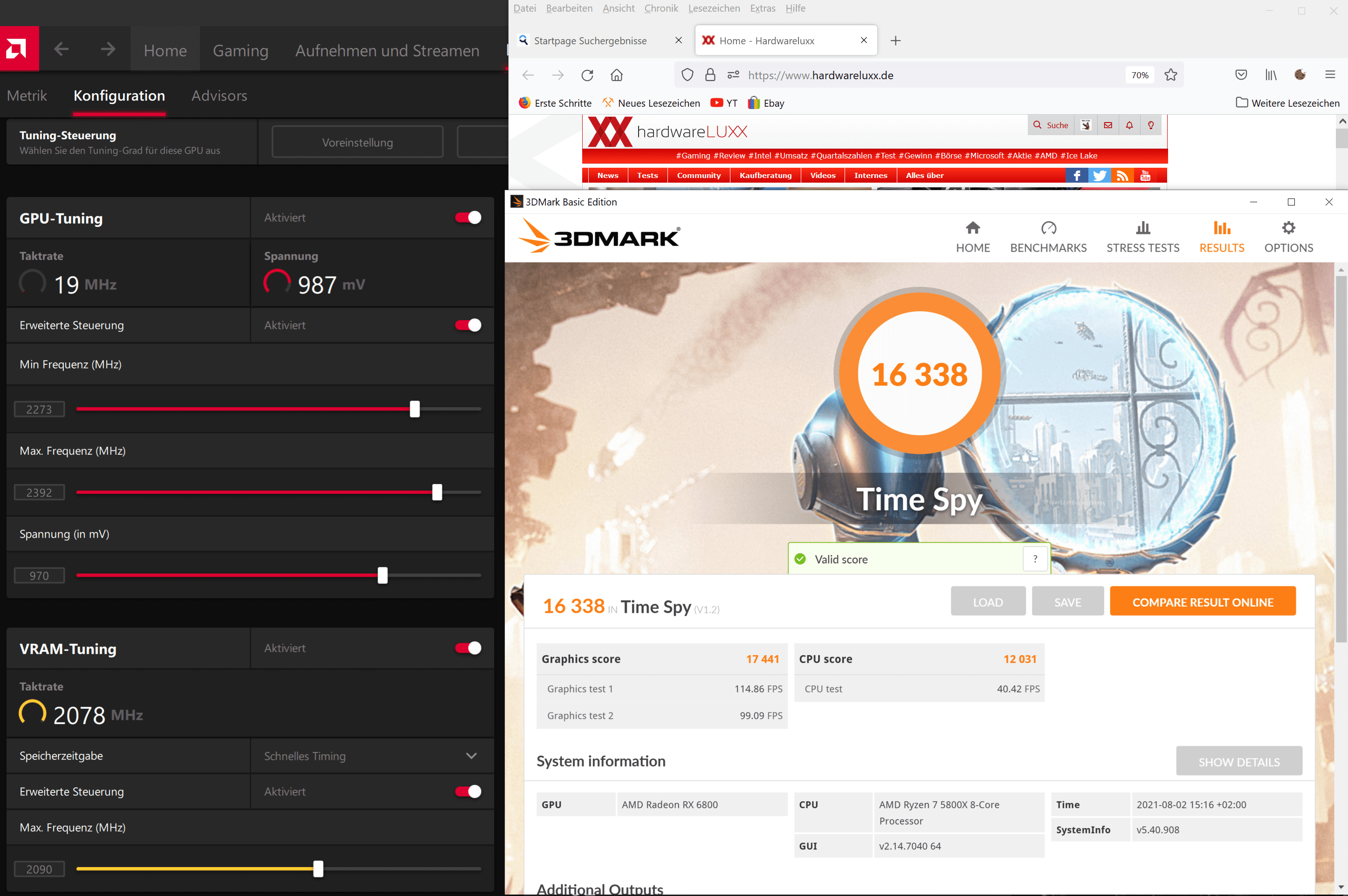This screenshot has height=896, width=1348.
Task: Open 3DMark OPTIONS gear
Action: point(1288,237)
